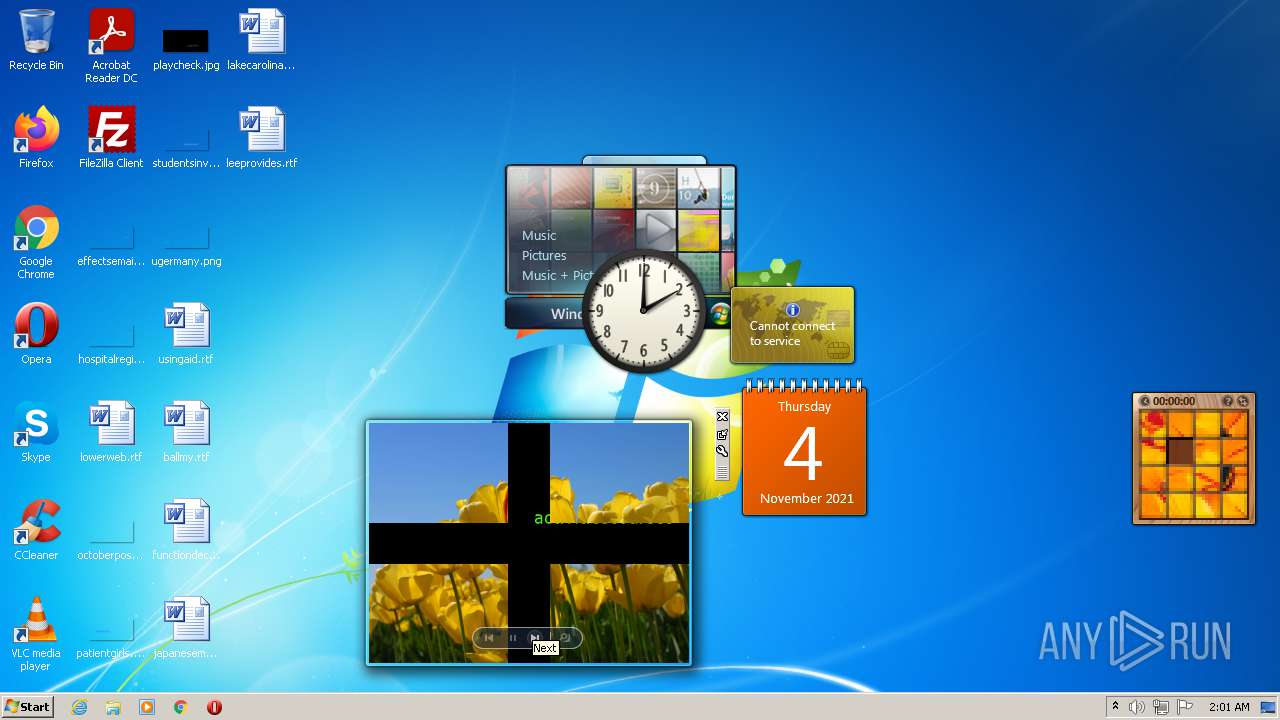Launch the Skype shortcut
Screen dimensions: 1280x720
(36, 432)
